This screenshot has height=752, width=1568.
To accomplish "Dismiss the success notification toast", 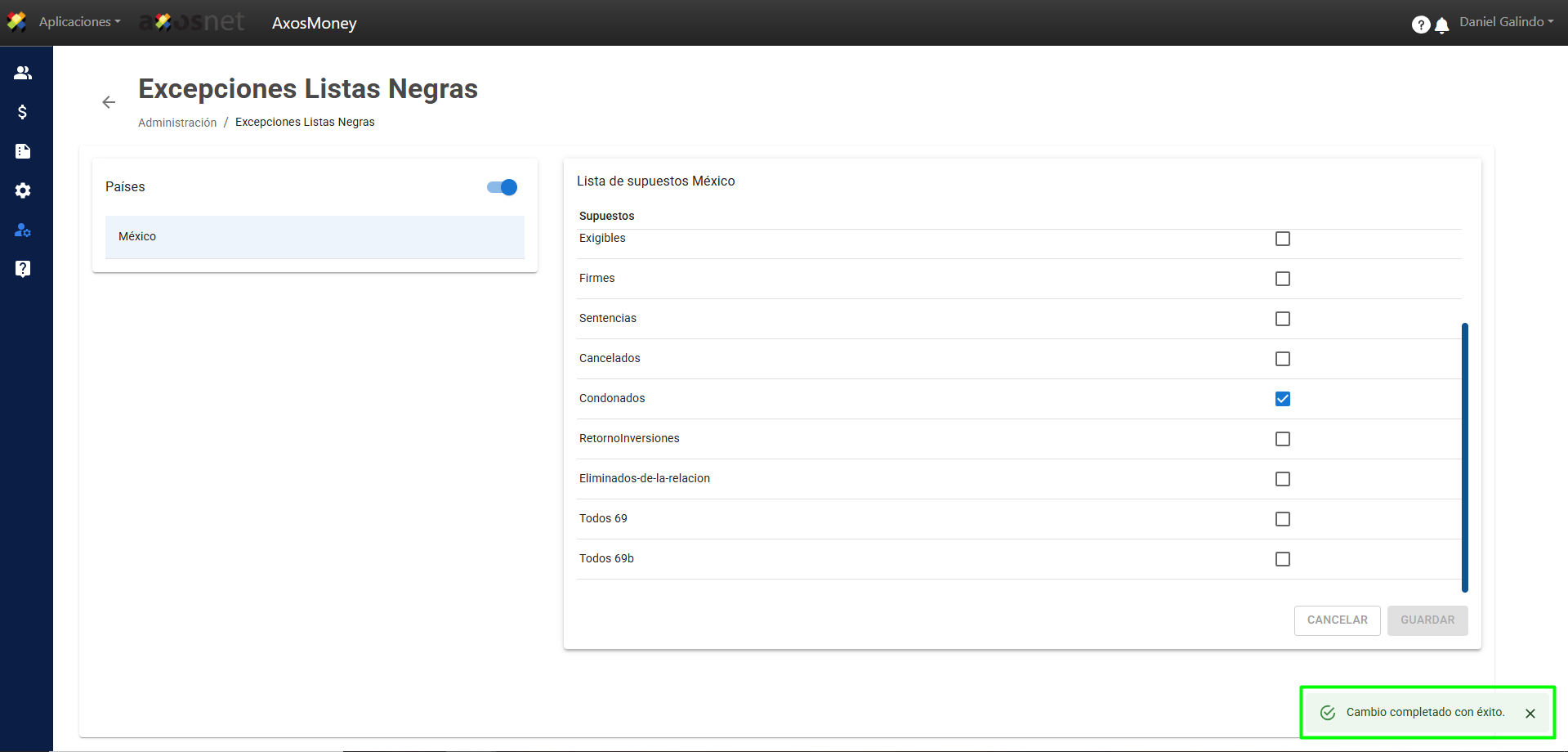I will (x=1530, y=713).
